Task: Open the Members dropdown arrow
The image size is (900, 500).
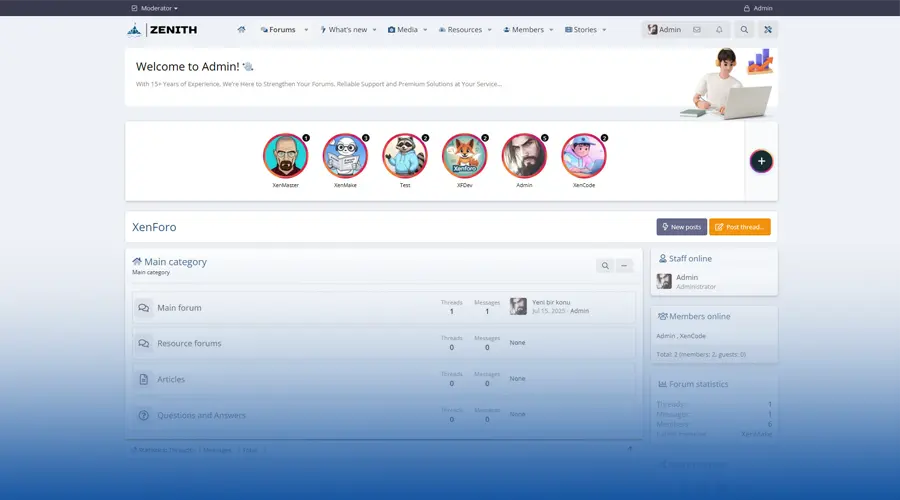Action: click(552, 30)
